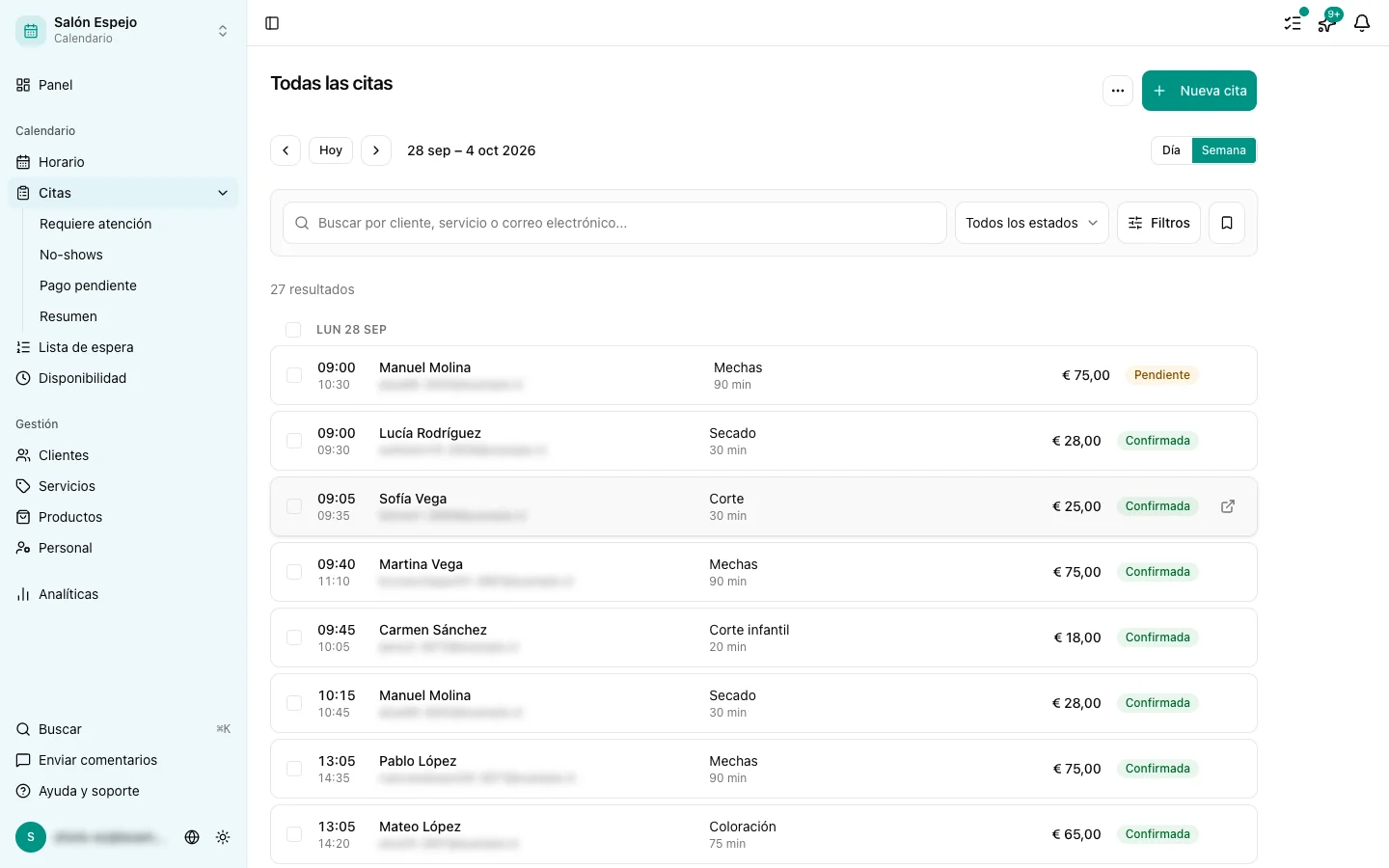Viewport: 1389px width, 868px height.
Task: Open Sofía Vega appointment external link icon
Action: pos(1228,506)
